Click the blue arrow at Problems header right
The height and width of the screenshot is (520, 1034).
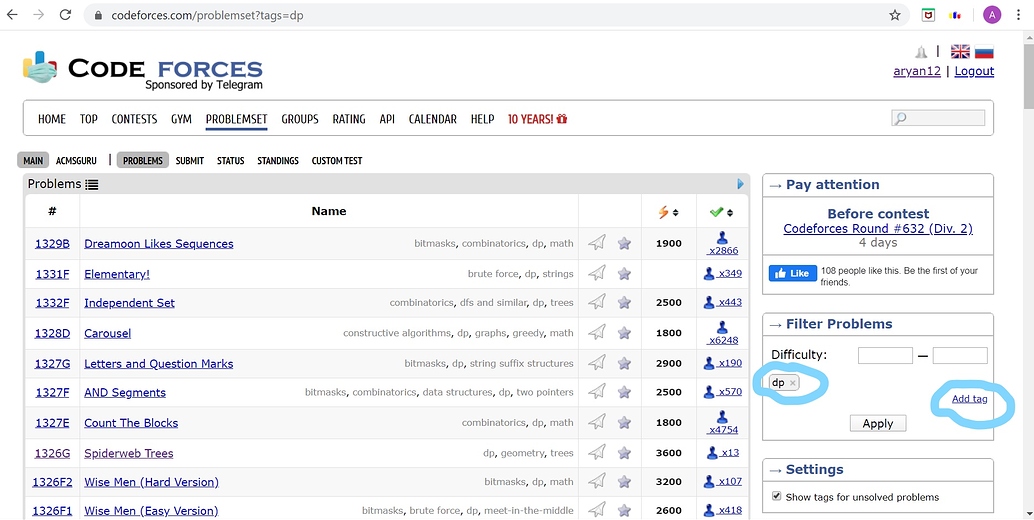click(x=741, y=184)
